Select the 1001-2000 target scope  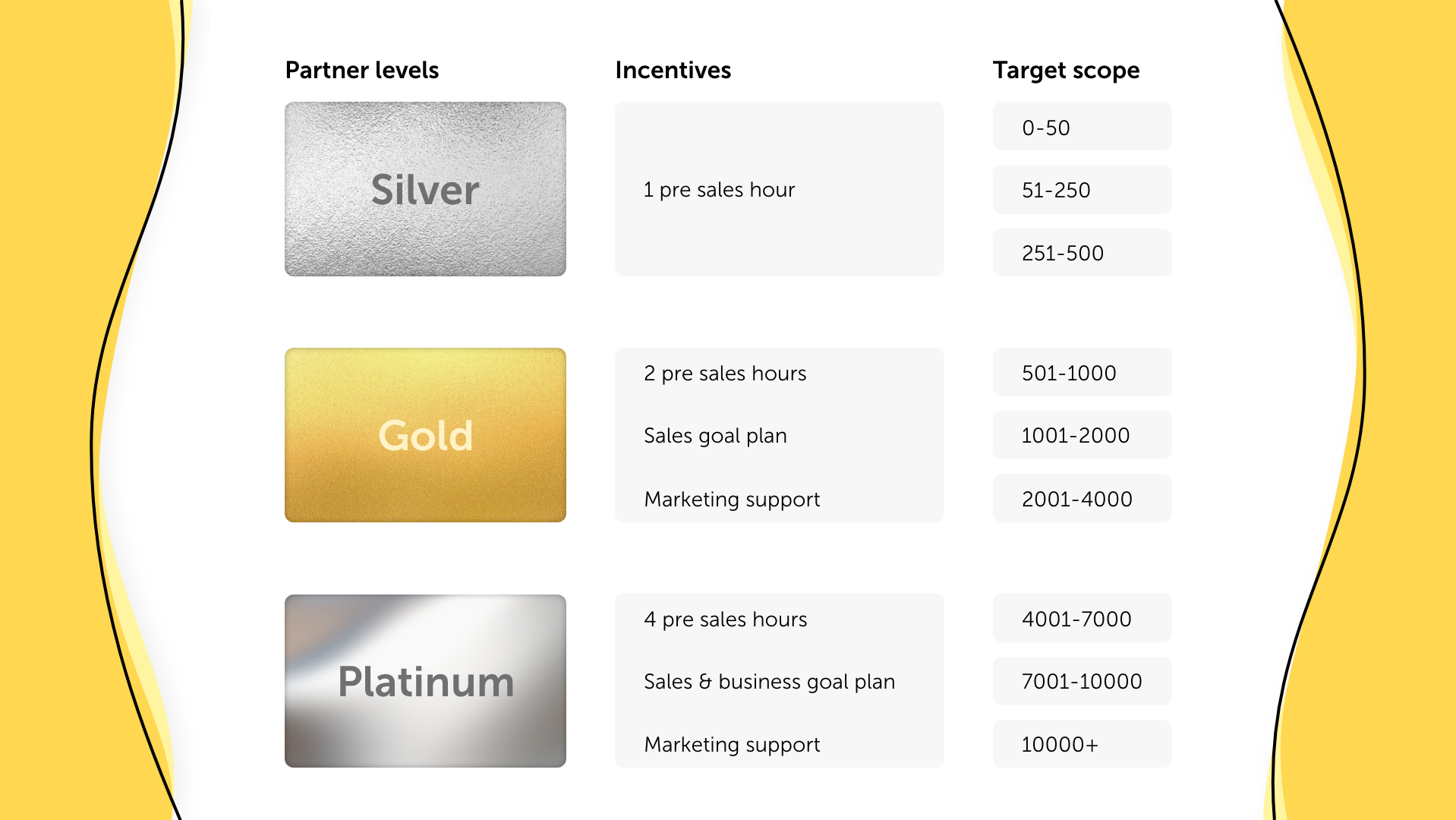1082,435
